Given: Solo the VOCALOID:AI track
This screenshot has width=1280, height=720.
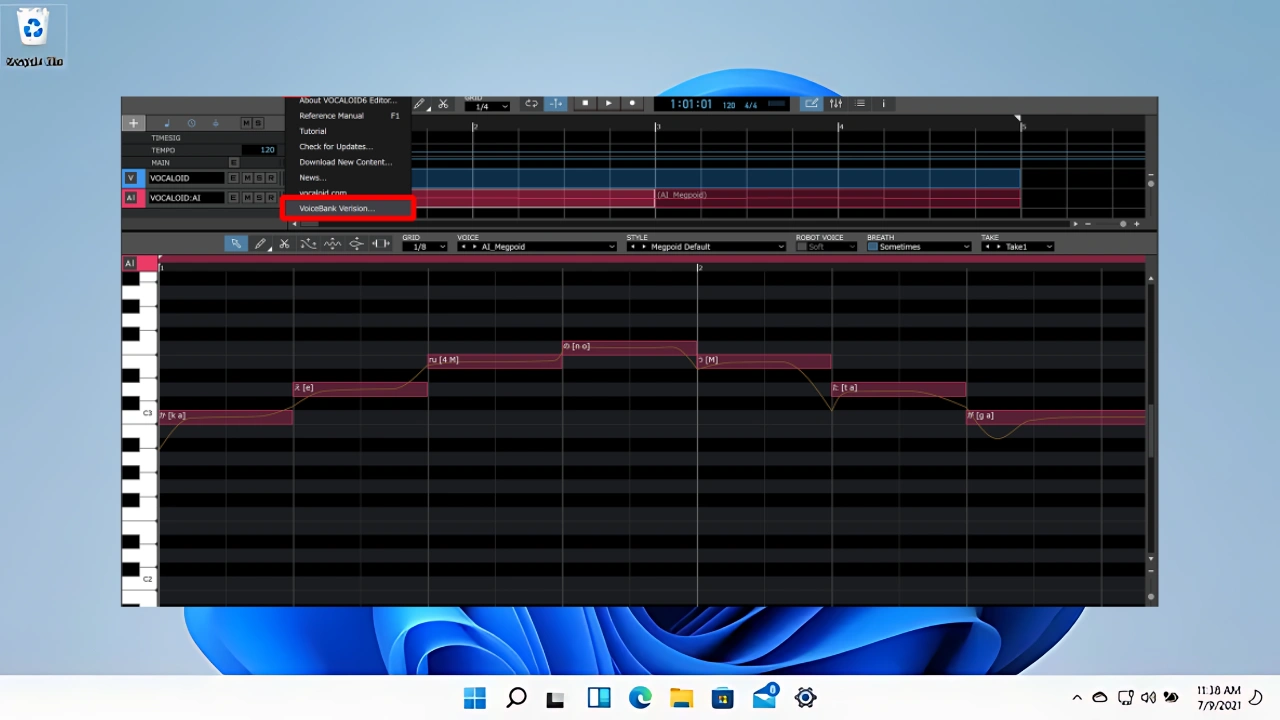Looking at the screenshot, I should tap(258, 198).
